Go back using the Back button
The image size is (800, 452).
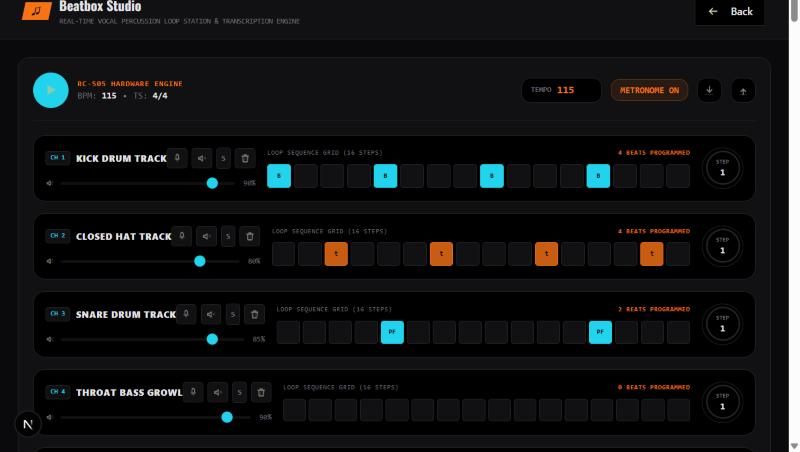coord(730,12)
